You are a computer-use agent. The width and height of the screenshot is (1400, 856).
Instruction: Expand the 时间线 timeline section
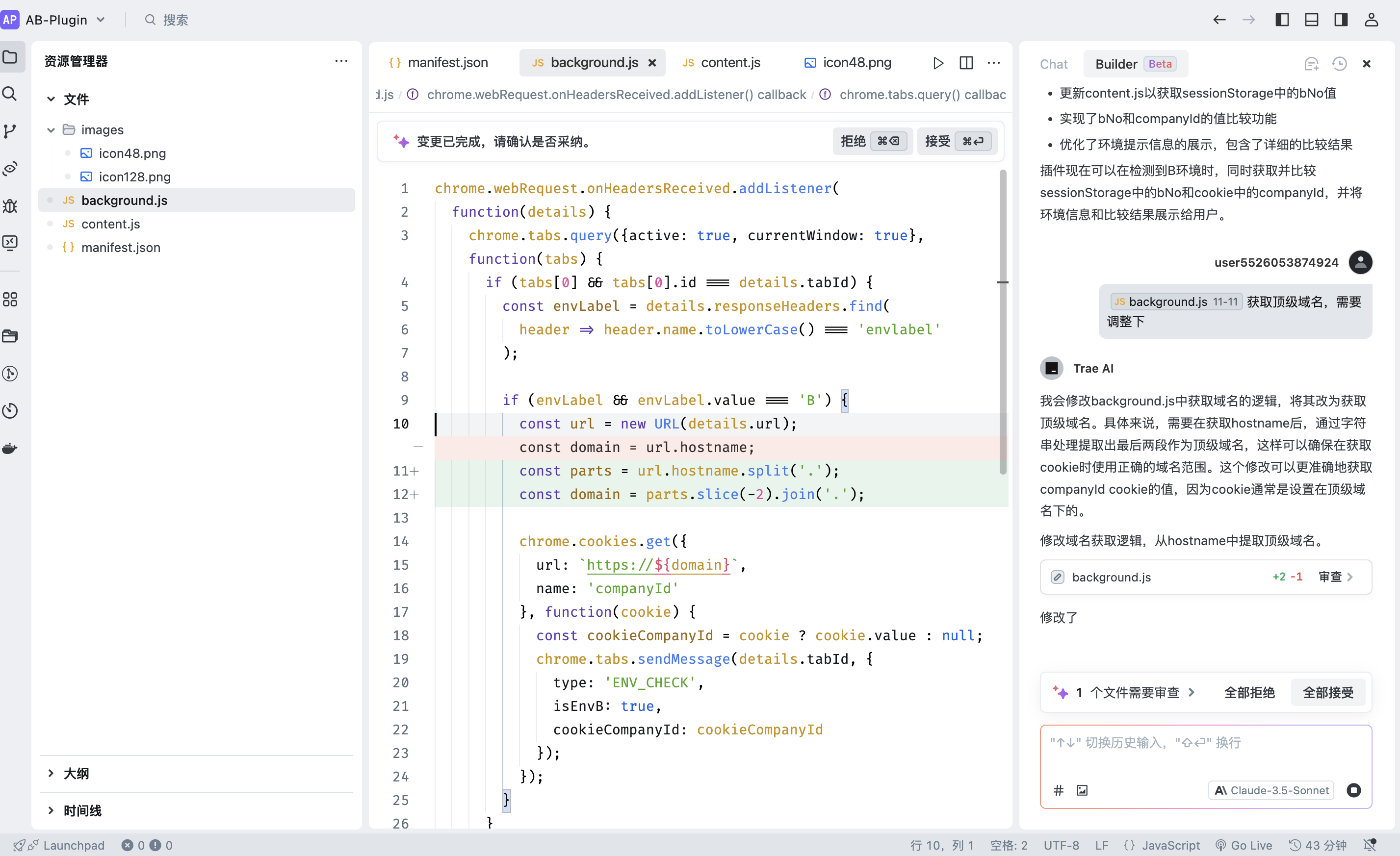(x=51, y=810)
